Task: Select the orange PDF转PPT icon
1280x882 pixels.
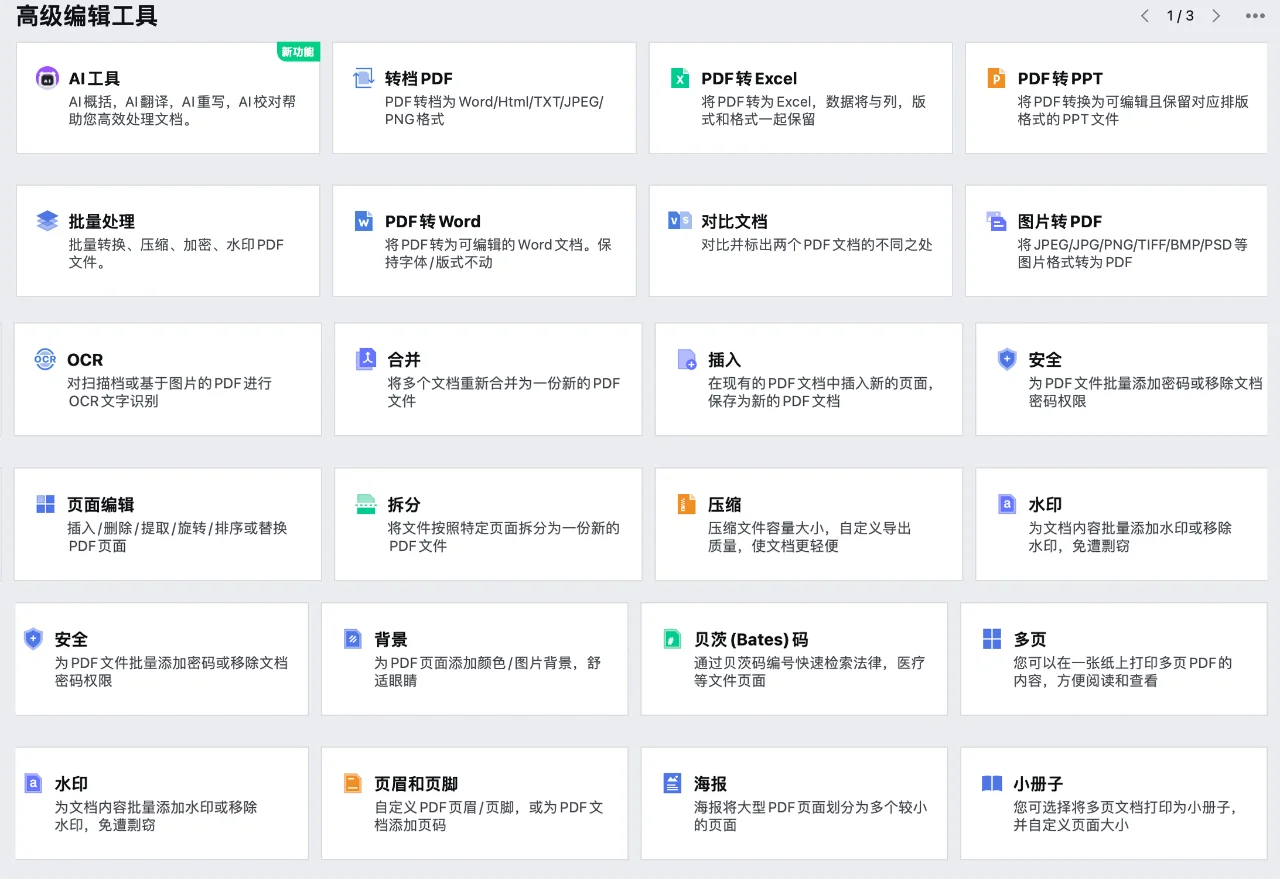Action: [996, 78]
